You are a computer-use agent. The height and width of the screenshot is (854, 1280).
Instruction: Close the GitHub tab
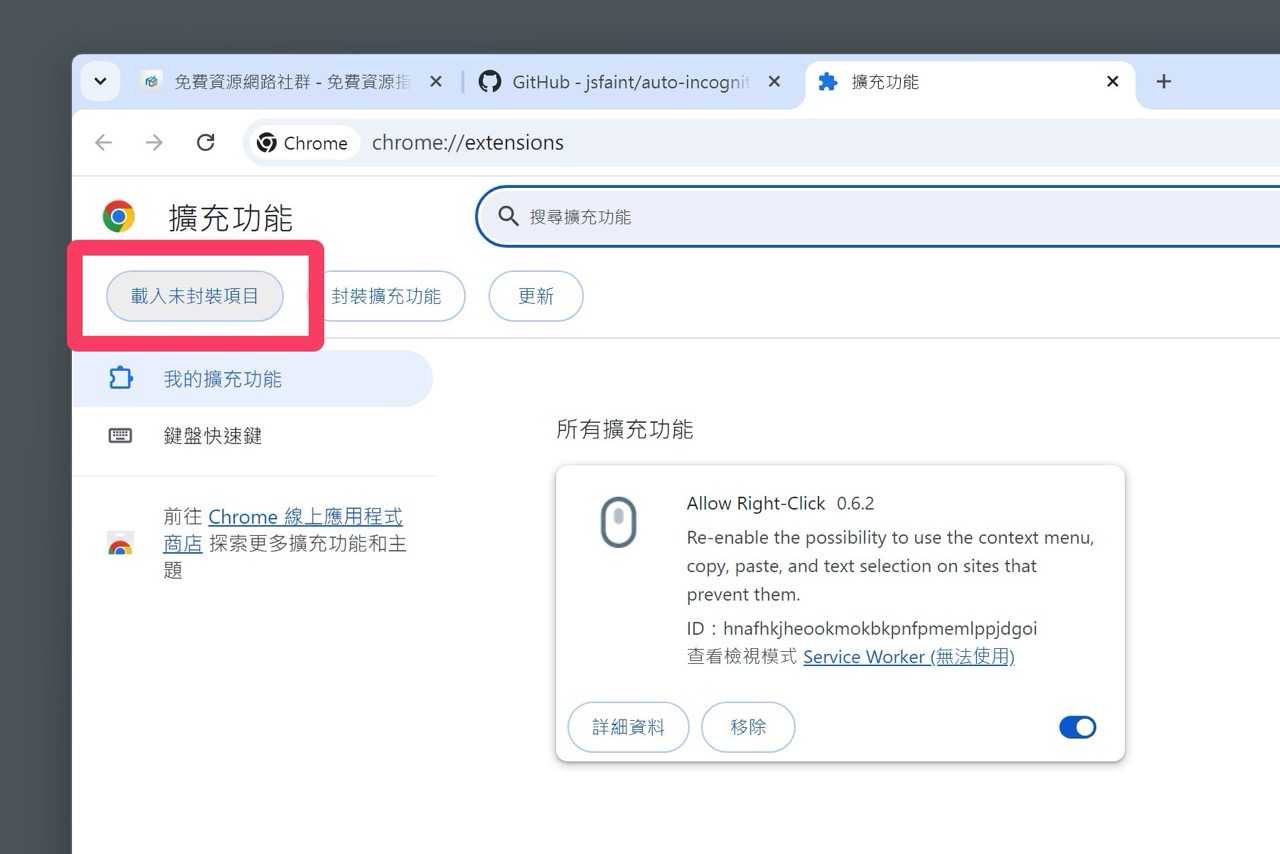pos(774,82)
